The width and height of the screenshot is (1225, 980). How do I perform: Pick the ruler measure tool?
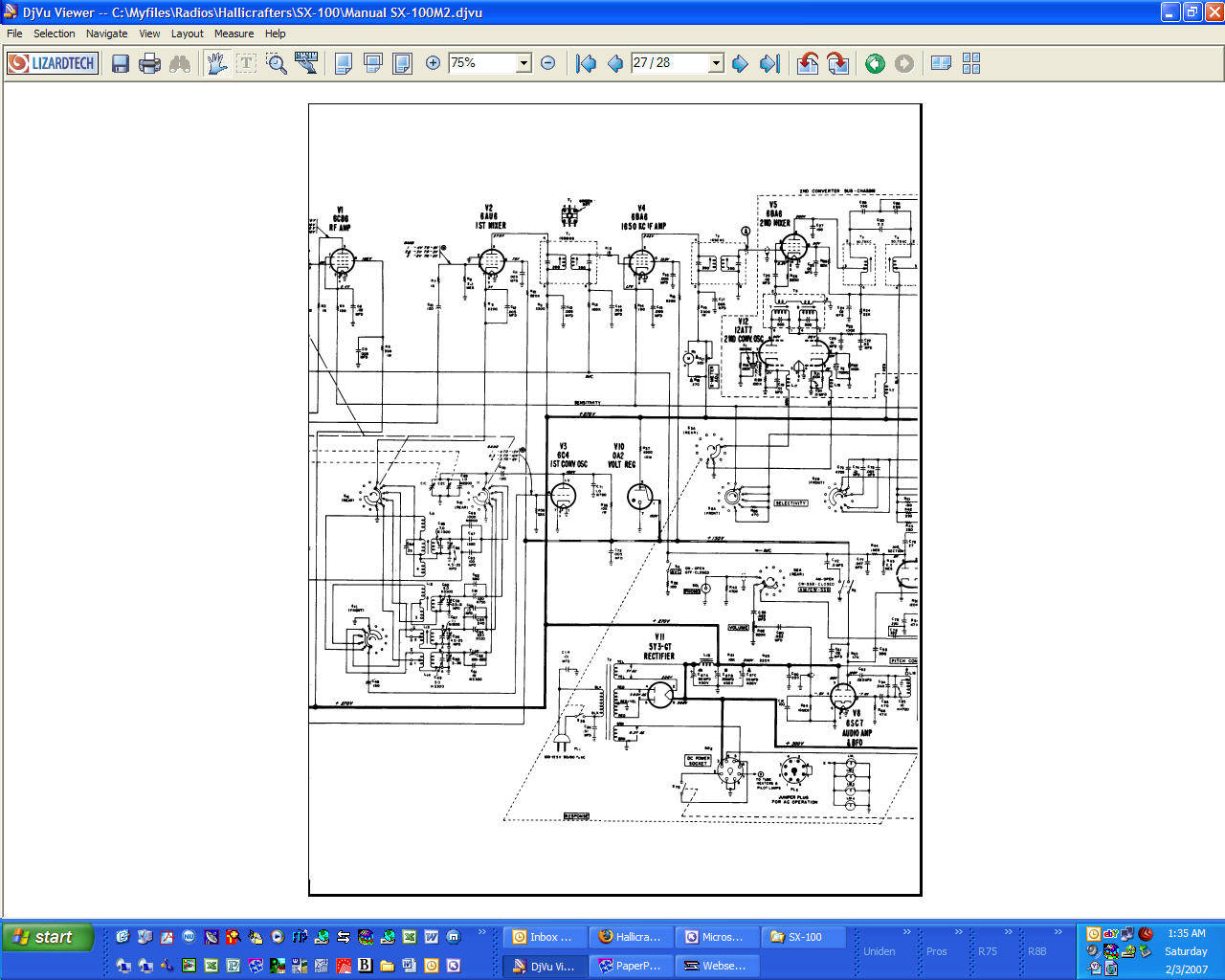click(x=306, y=63)
